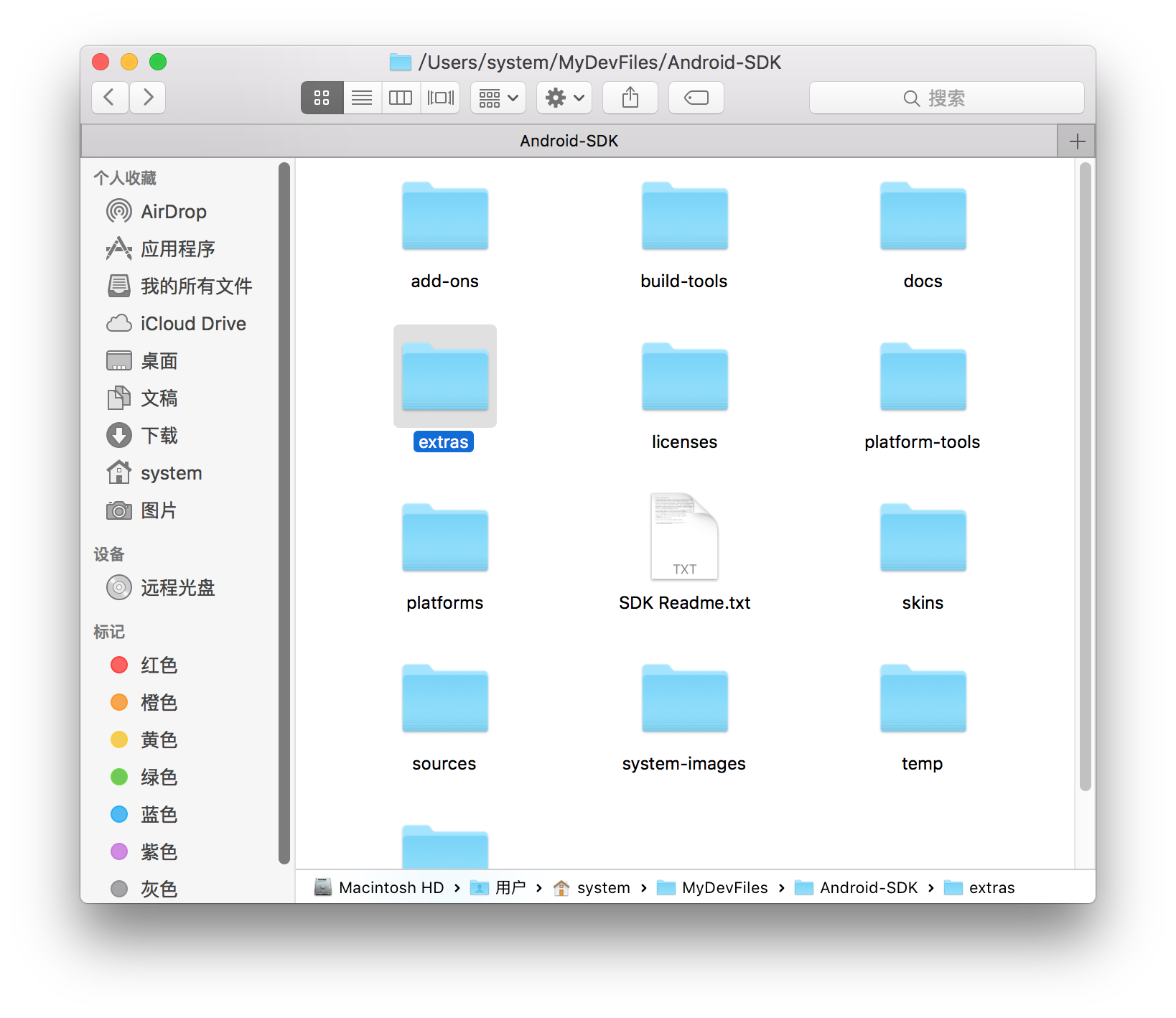The height and width of the screenshot is (1018, 1176).
Task: Select the temp folder
Action: 923,699
